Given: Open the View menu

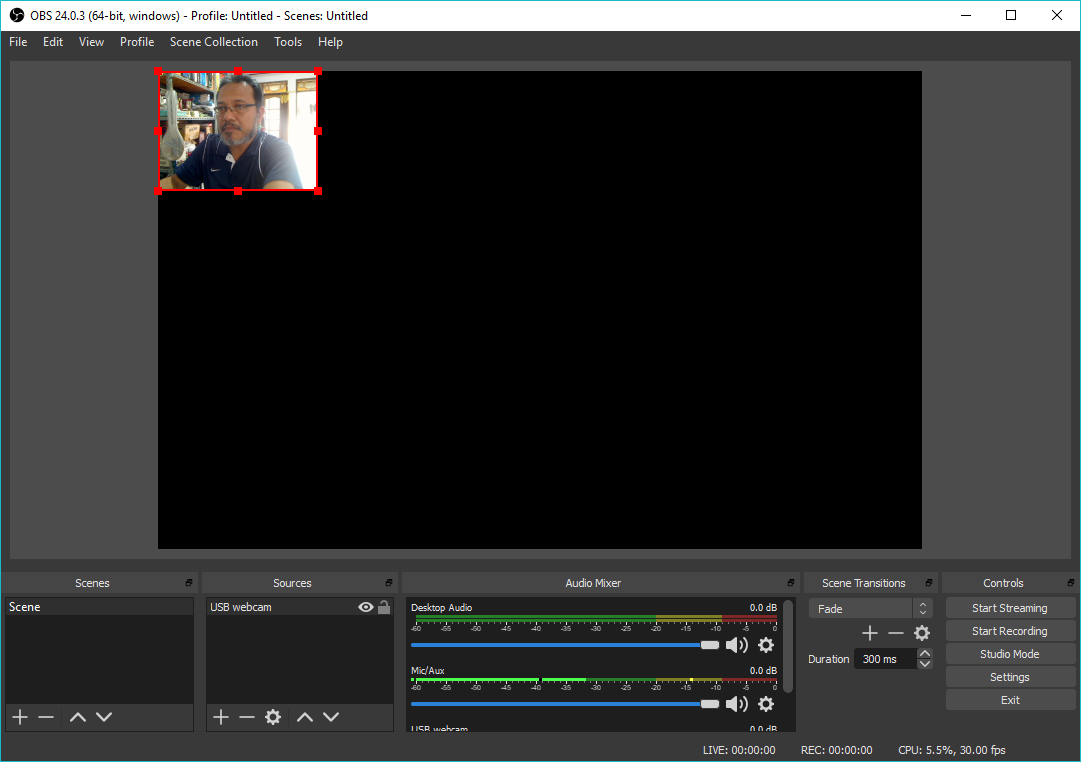Looking at the screenshot, I should (91, 42).
